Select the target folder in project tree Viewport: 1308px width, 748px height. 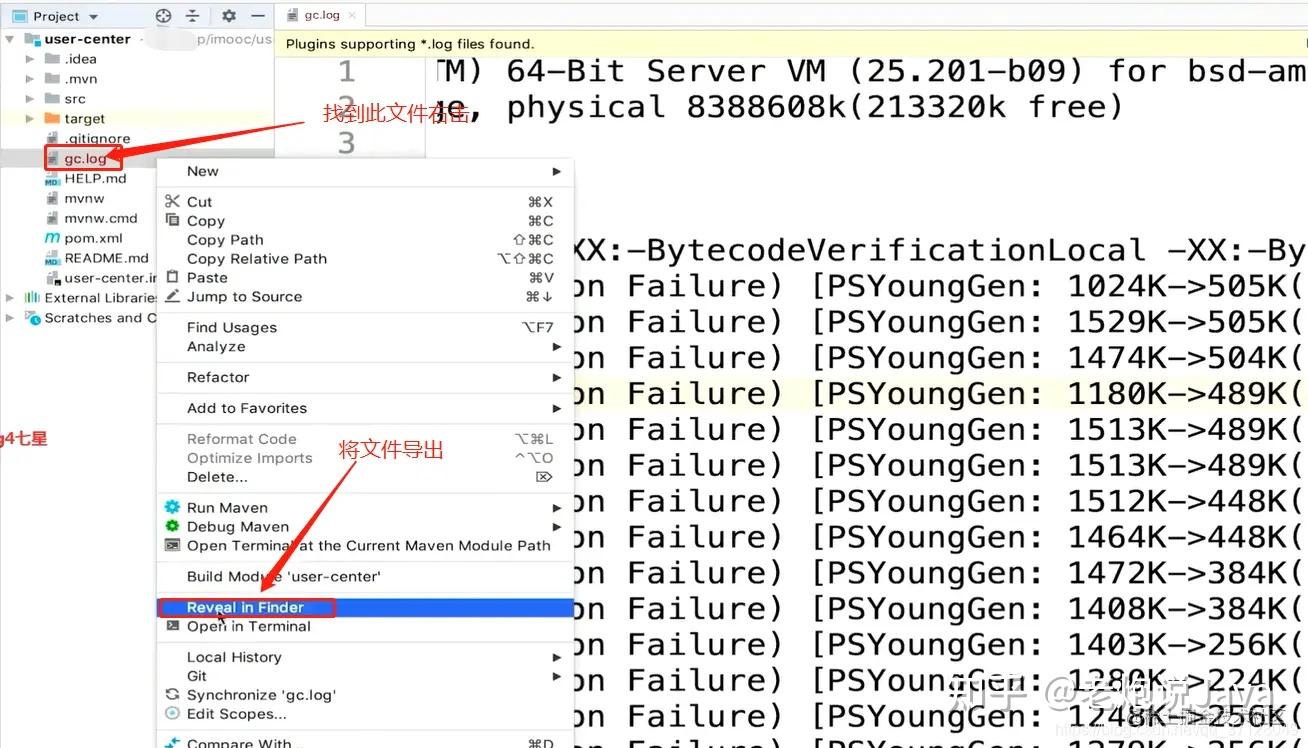click(84, 119)
